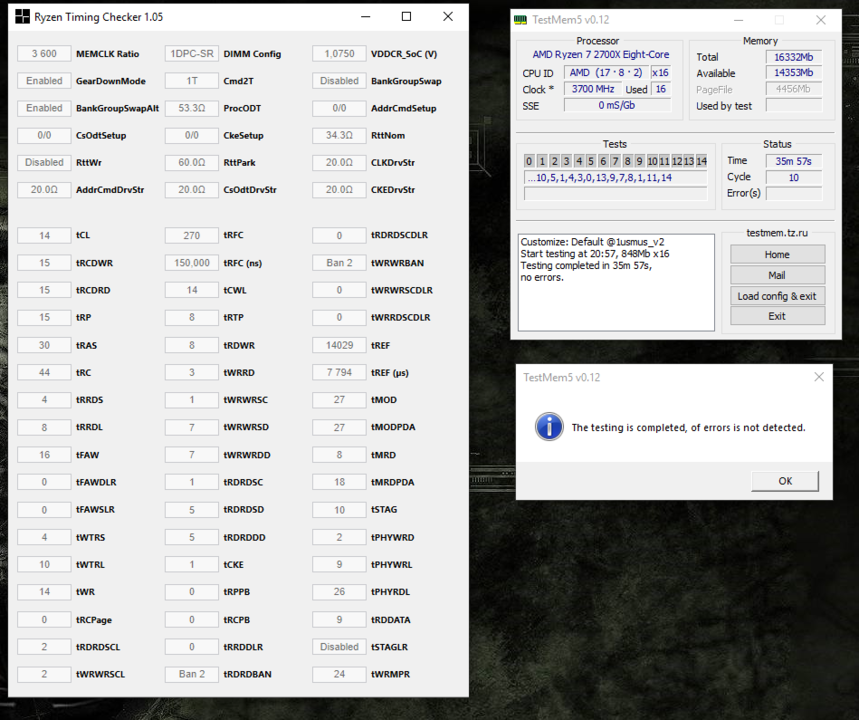The width and height of the screenshot is (859, 720).
Task: Close the TestMem5 completion dialog
Action: coord(818,377)
